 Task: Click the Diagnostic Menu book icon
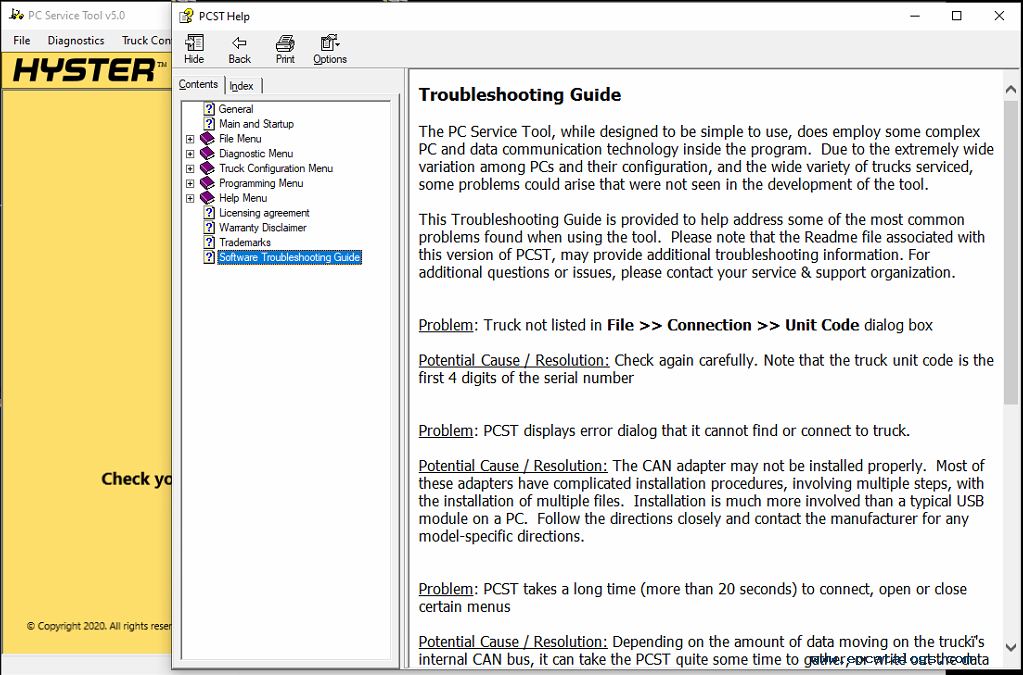pos(208,154)
